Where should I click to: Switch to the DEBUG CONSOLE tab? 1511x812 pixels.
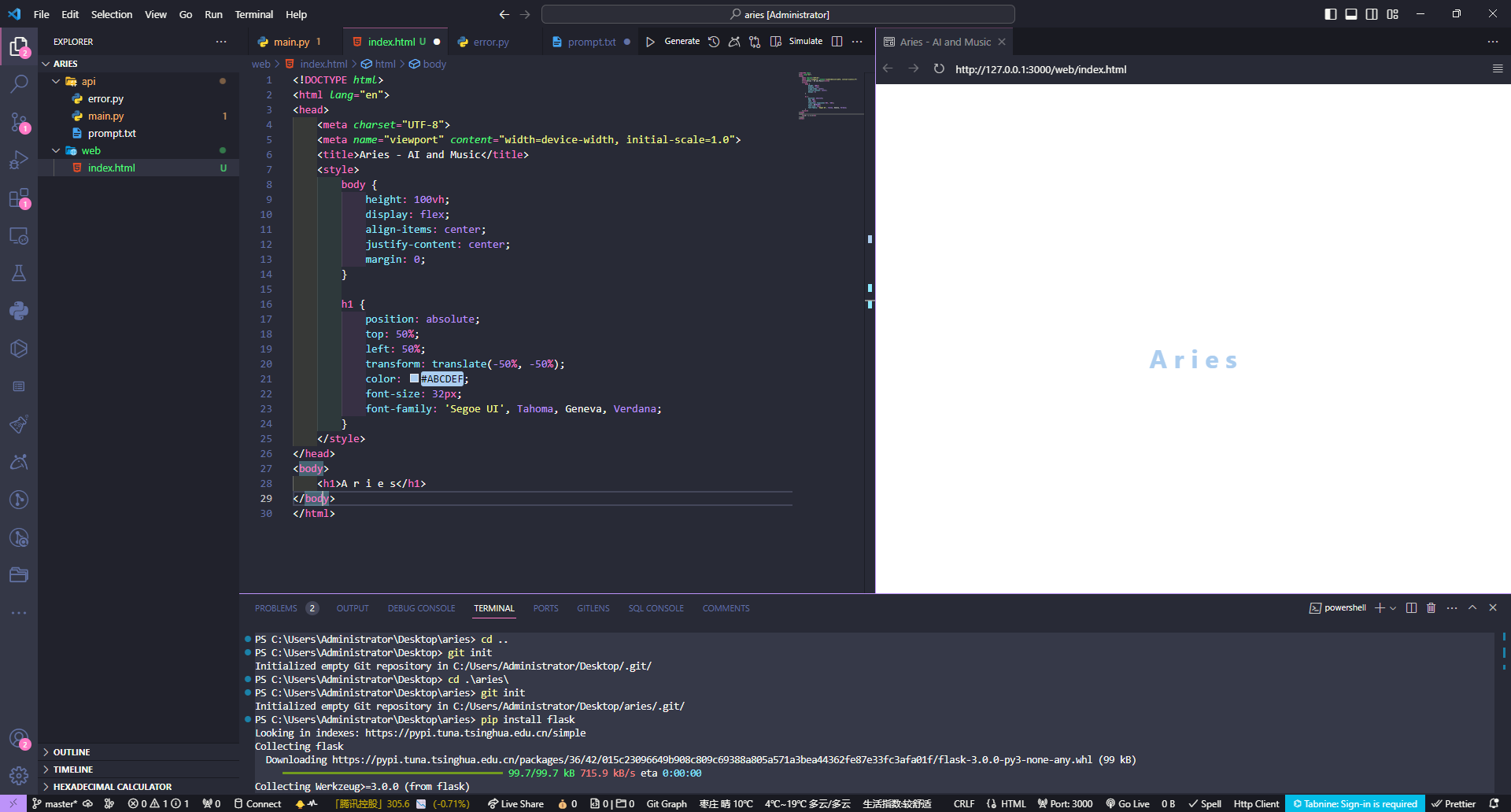(x=421, y=608)
